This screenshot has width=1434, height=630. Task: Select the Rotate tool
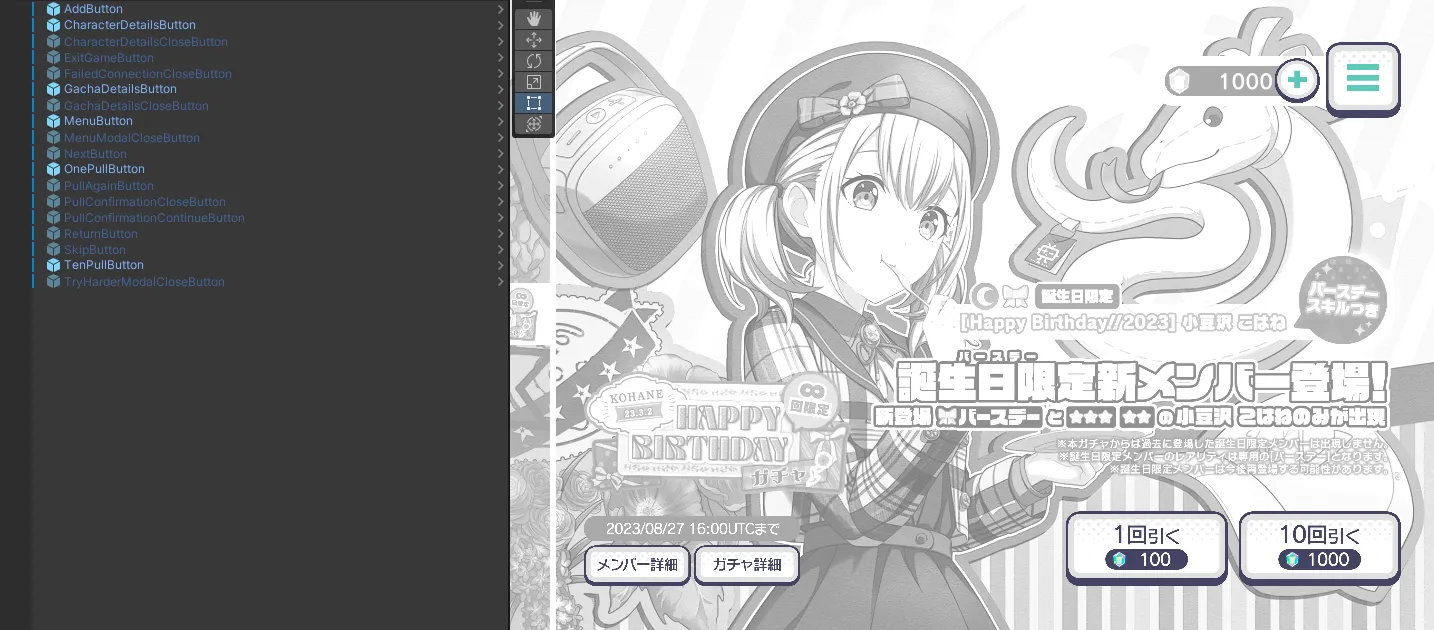tap(534, 60)
